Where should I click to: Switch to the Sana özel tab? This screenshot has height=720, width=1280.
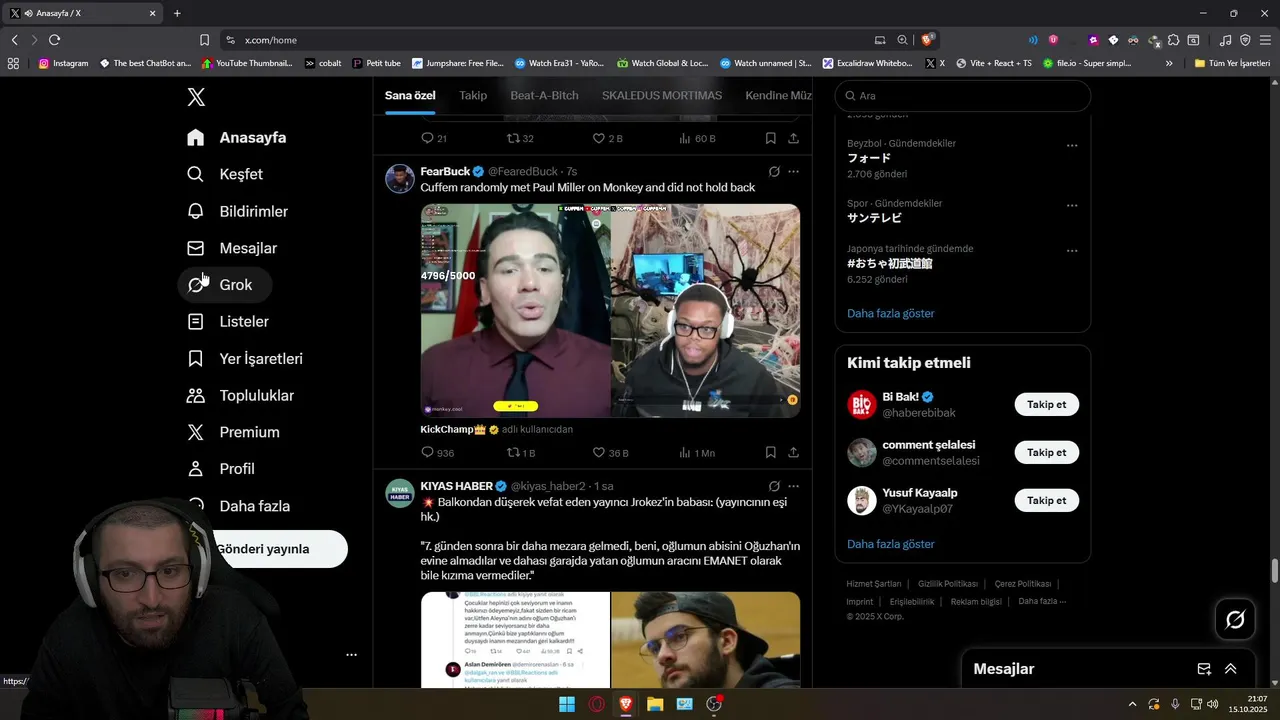tap(410, 95)
